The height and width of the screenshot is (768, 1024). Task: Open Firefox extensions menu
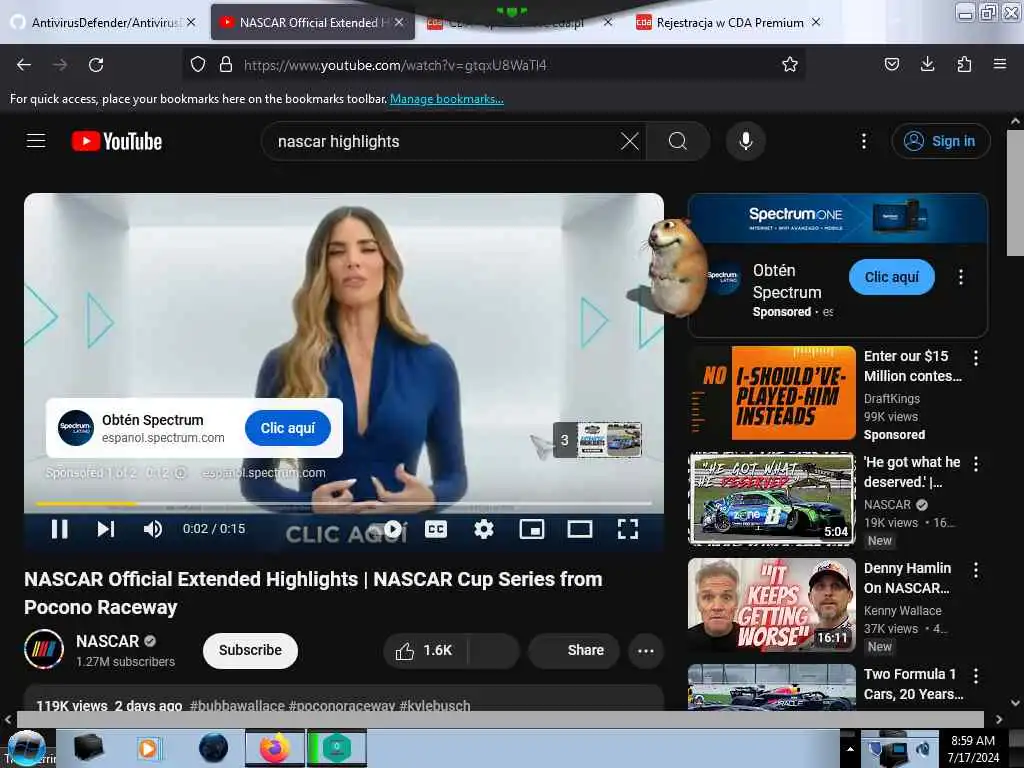pyautogui.click(x=964, y=64)
